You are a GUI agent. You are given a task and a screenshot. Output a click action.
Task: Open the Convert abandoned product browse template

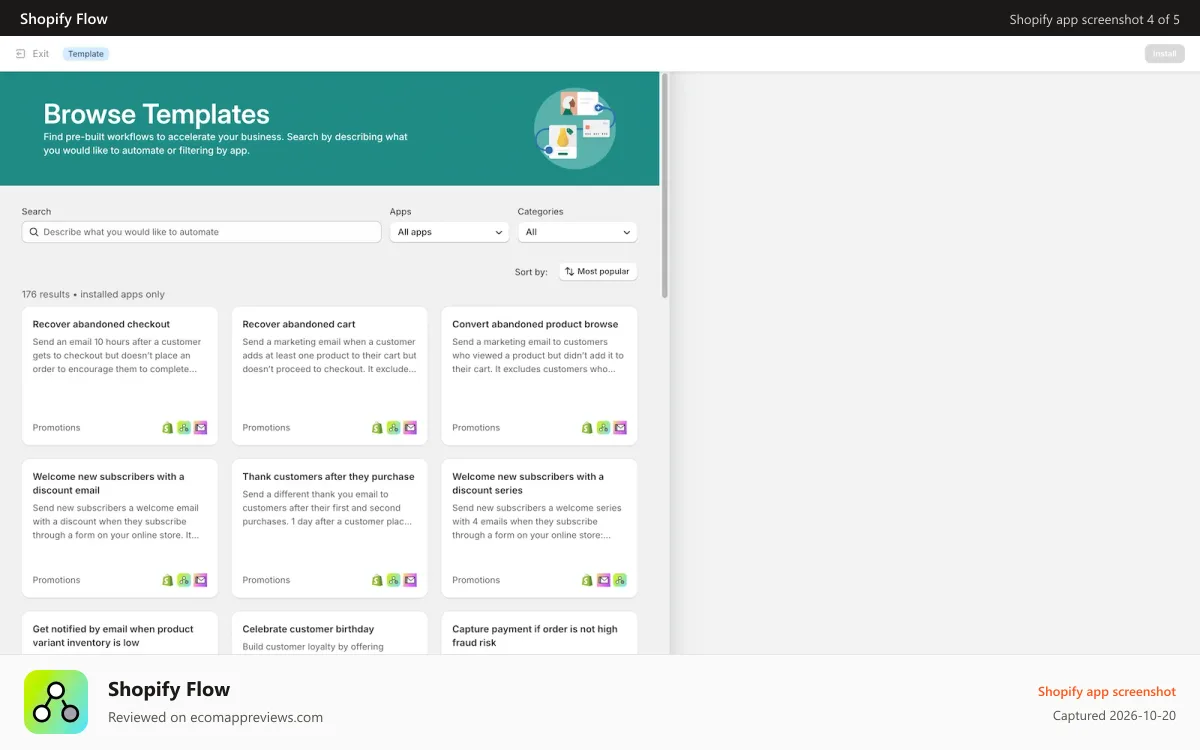click(539, 376)
